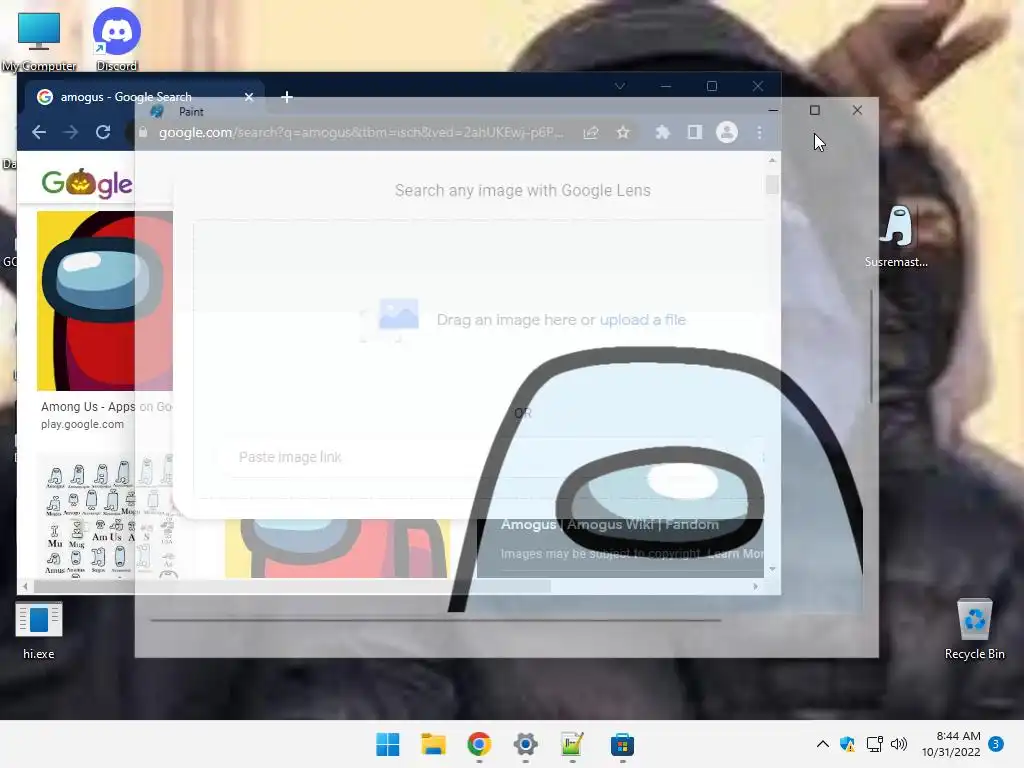Open Chrome tab search chevron
Viewport: 1024px width, 768px height.
pos(620,86)
